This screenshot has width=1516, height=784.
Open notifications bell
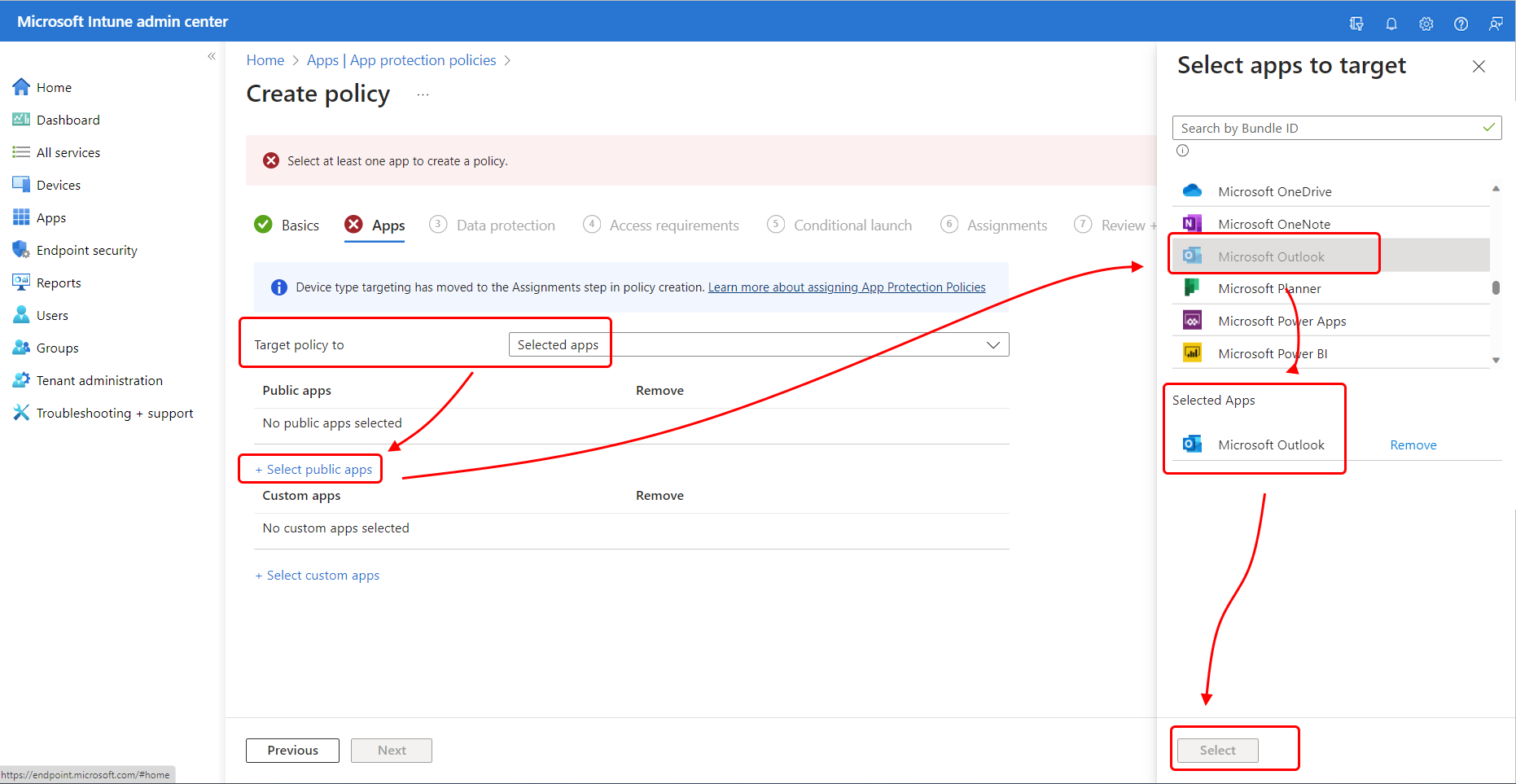(1391, 24)
